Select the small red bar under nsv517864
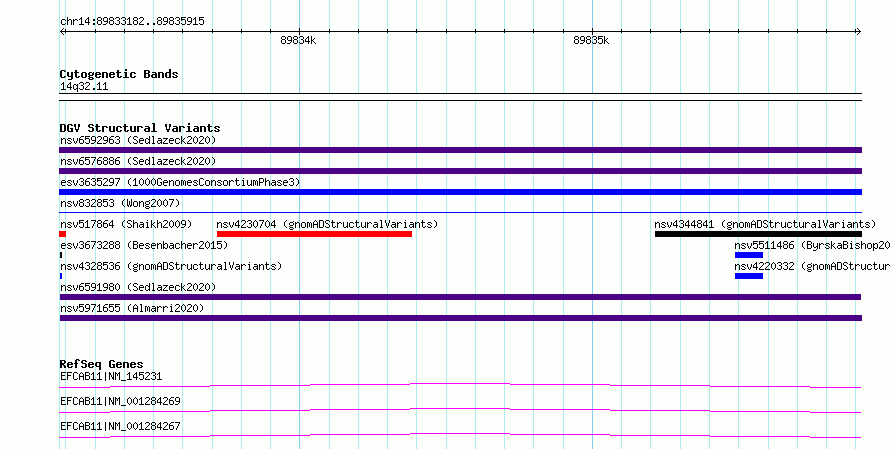Image resolution: width=890 pixels, height=449 pixels. (x=62, y=234)
